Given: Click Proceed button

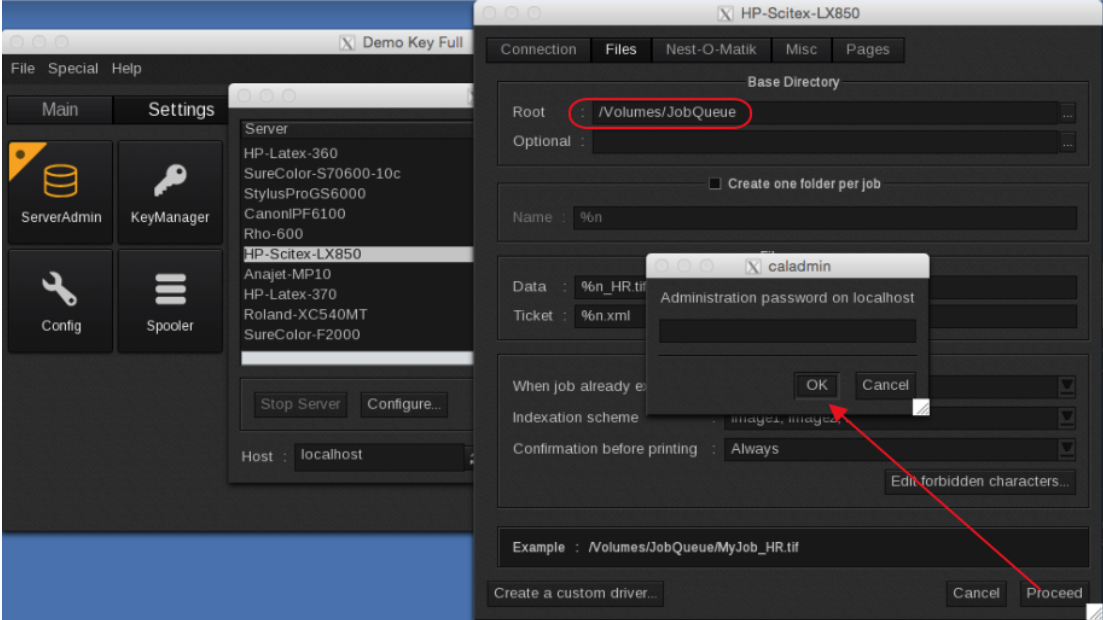Looking at the screenshot, I should point(1054,593).
